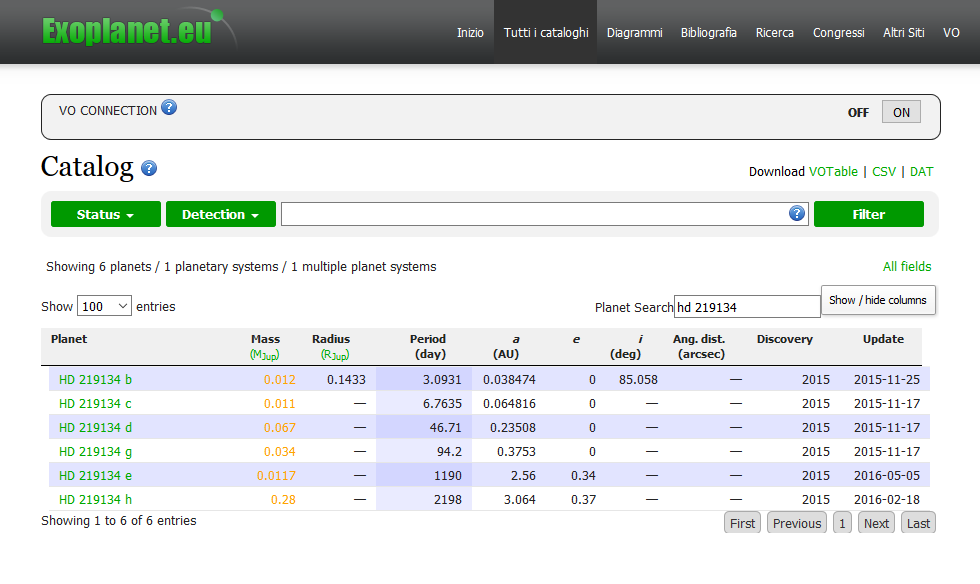Go to Diagrammi page
The width and height of the screenshot is (980, 584).
point(634,33)
